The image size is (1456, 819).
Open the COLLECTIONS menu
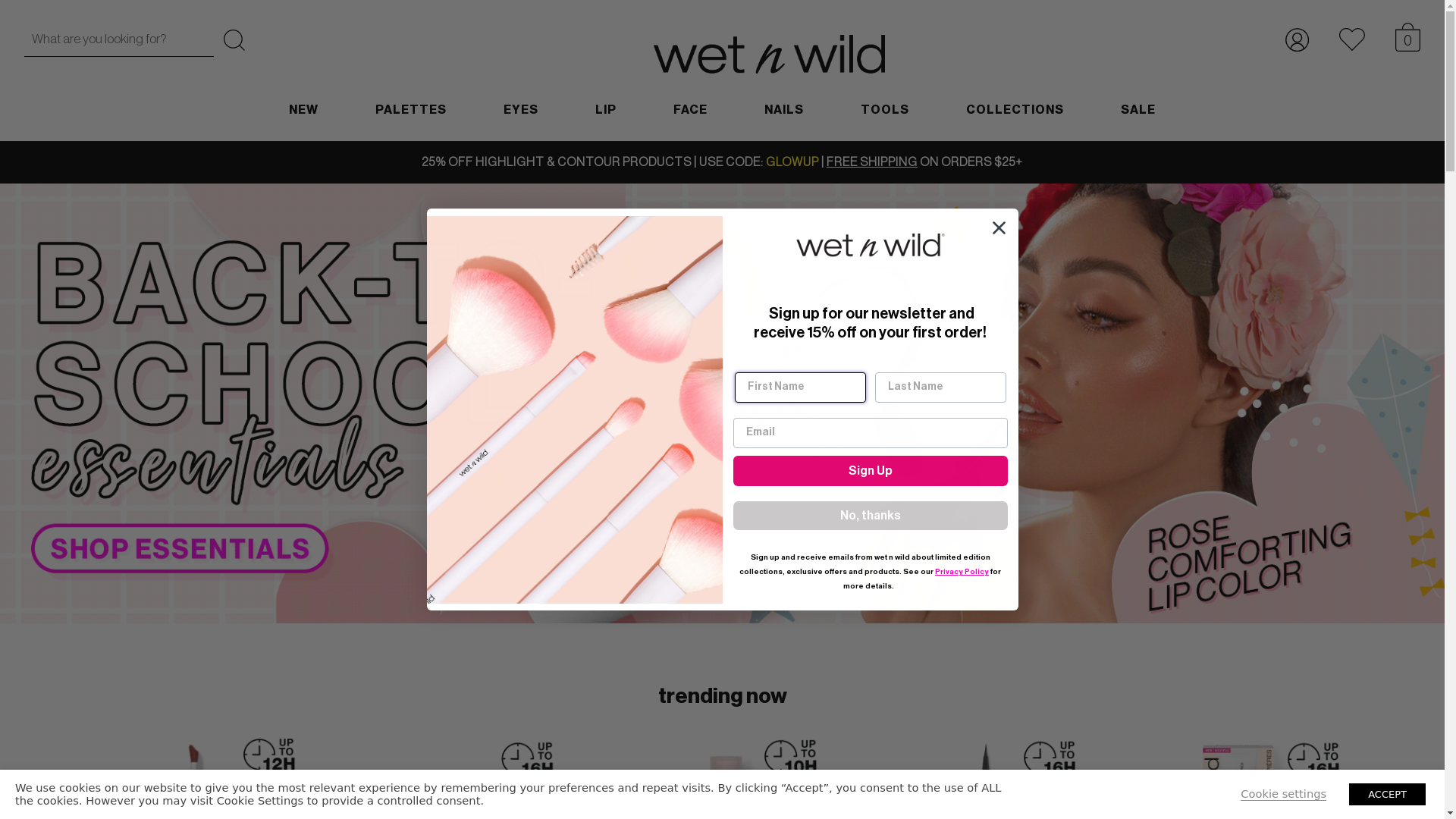point(1015,111)
